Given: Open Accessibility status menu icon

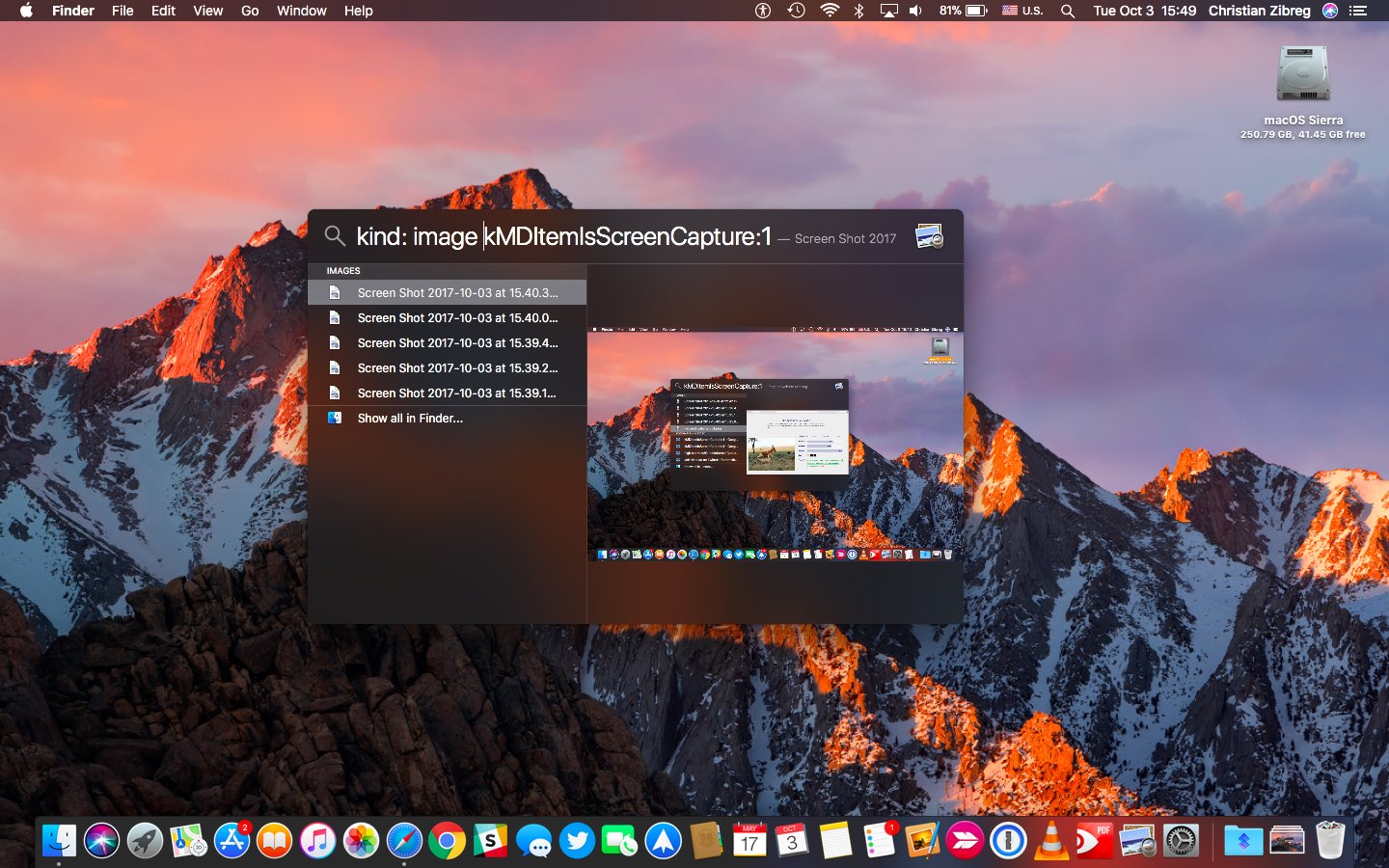Looking at the screenshot, I should [763, 11].
